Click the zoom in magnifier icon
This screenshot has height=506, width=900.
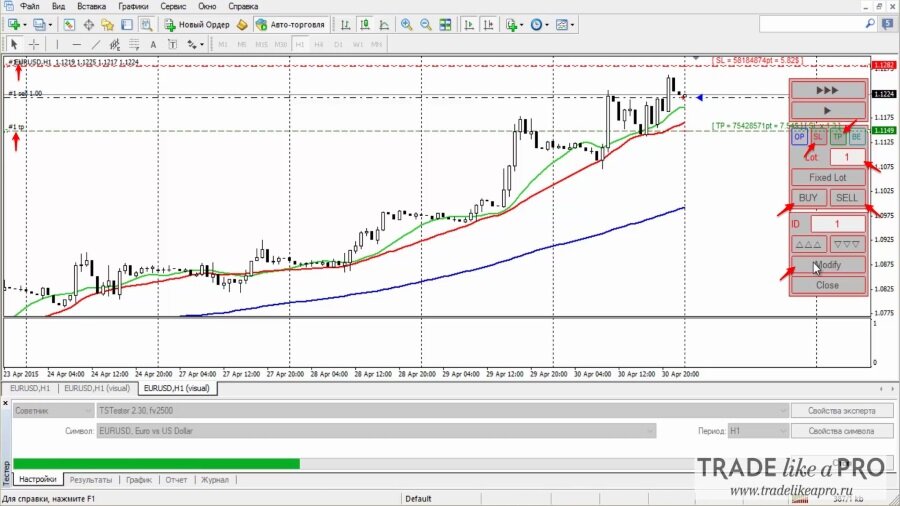406,25
